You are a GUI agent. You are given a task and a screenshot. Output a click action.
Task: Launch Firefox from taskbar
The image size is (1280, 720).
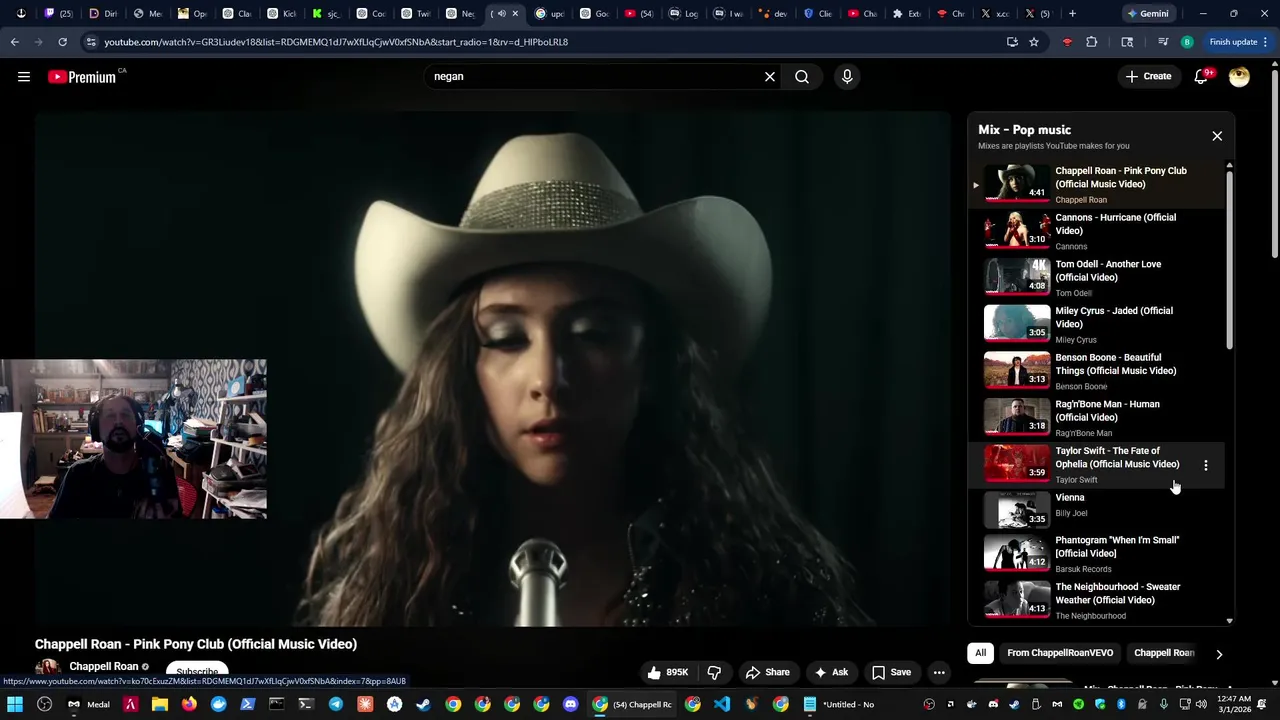189,704
